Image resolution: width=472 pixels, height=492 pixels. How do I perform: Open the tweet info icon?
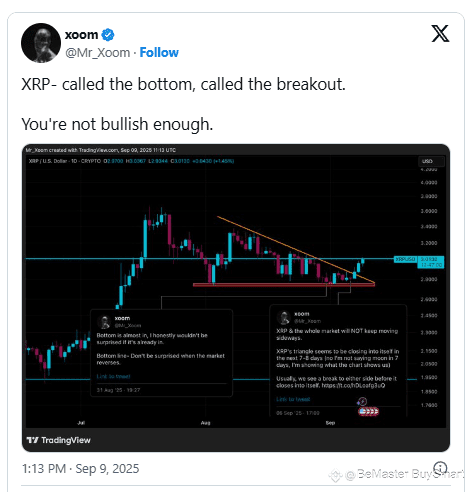coord(440,468)
